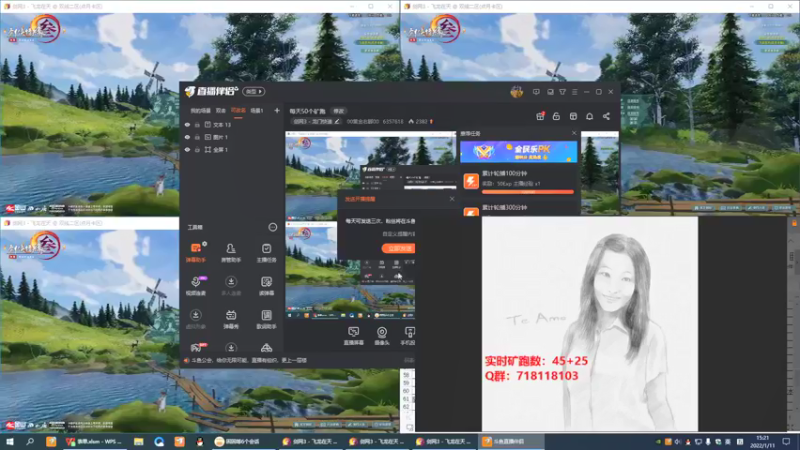
Task: Click the room category pill with pencil icon
Action: pos(316,121)
